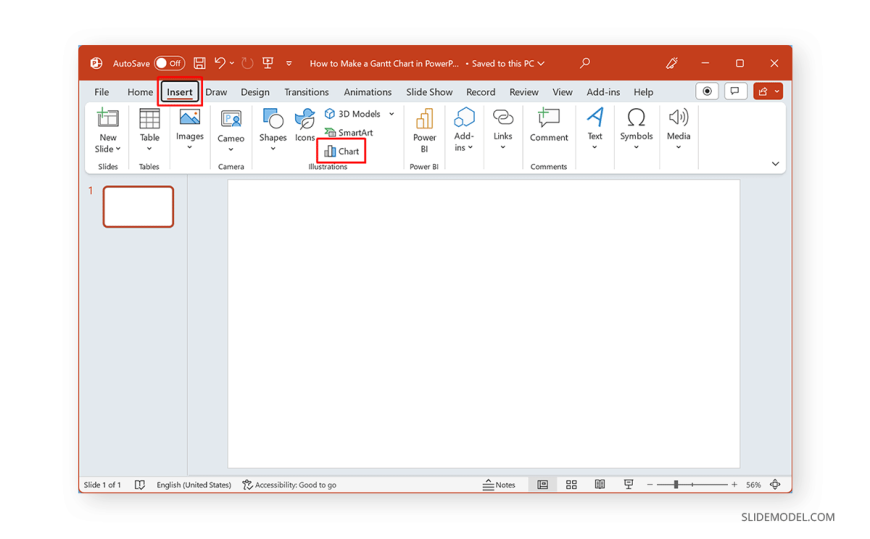Open Accessibility: Good to go checker
870x539 pixels.
290,485
